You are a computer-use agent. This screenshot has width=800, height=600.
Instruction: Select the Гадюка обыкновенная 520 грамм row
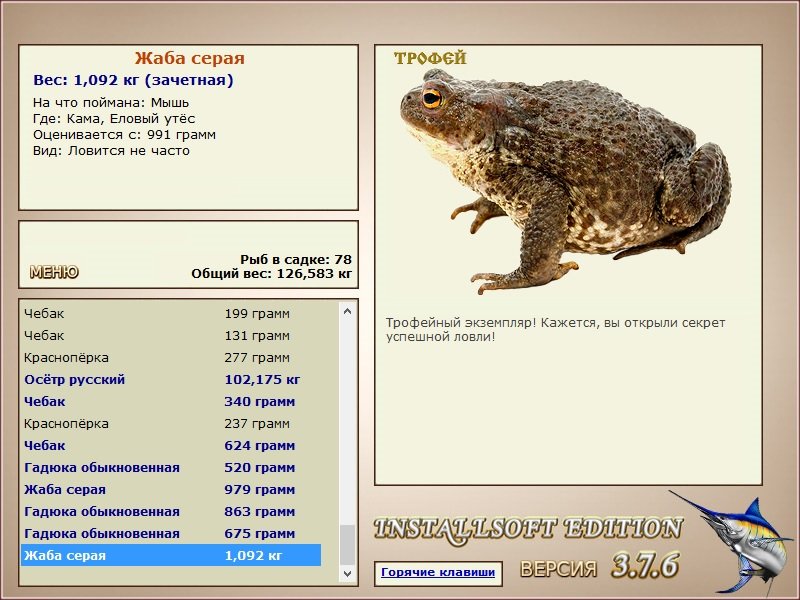click(x=171, y=467)
